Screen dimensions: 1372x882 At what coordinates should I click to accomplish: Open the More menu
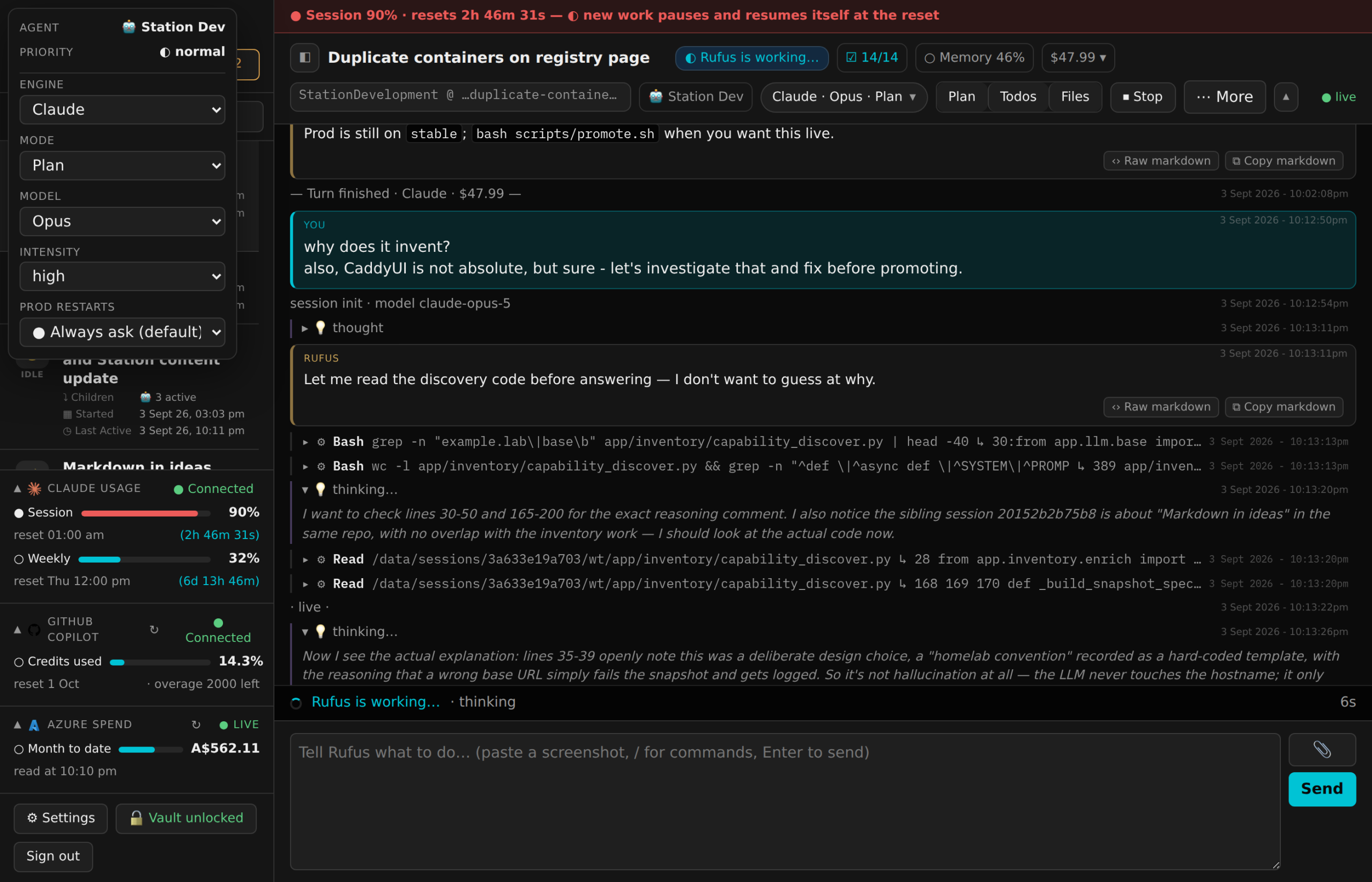tap(1224, 97)
